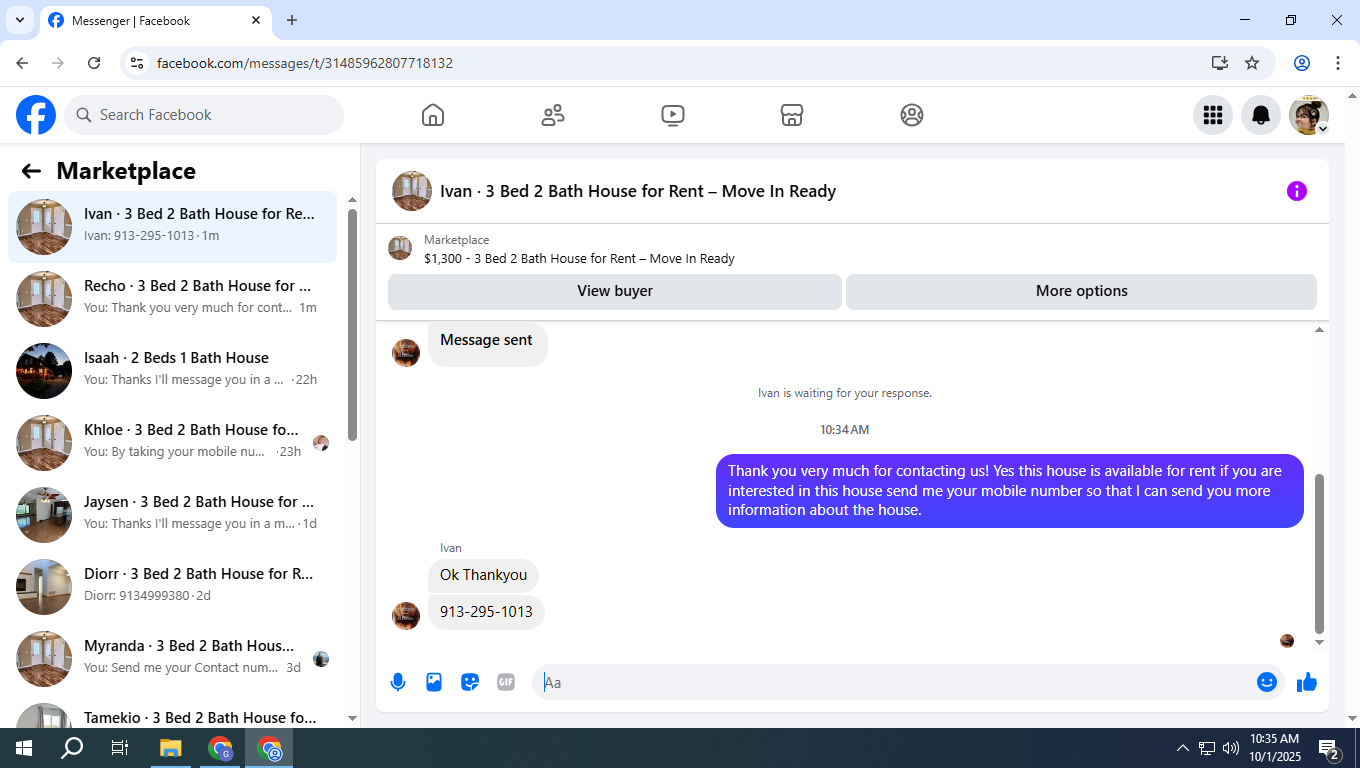1360x768 pixels.
Task: Select the Messenger | Facebook tab
Action: pyautogui.click(x=155, y=20)
